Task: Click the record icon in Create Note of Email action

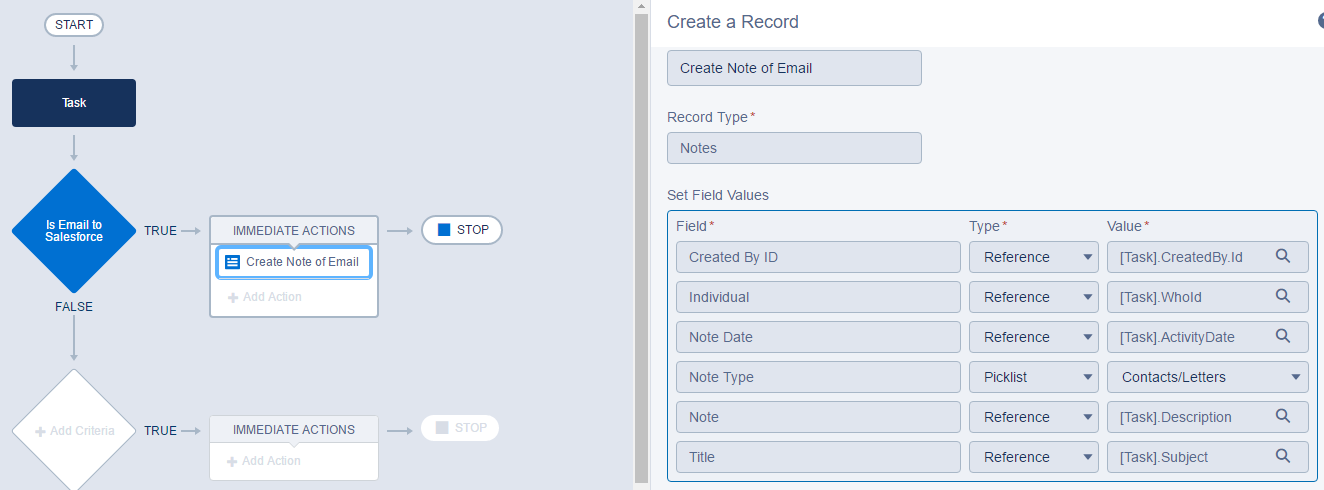Action: 232,262
